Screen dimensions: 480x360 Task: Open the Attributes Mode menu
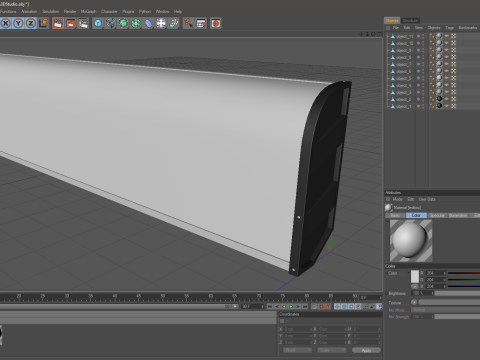click(398, 199)
